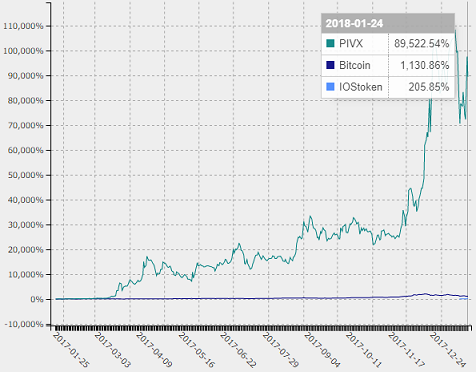Click the PIVX label in tooltip
The height and width of the screenshot is (372, 476).
tap(351, 44)
